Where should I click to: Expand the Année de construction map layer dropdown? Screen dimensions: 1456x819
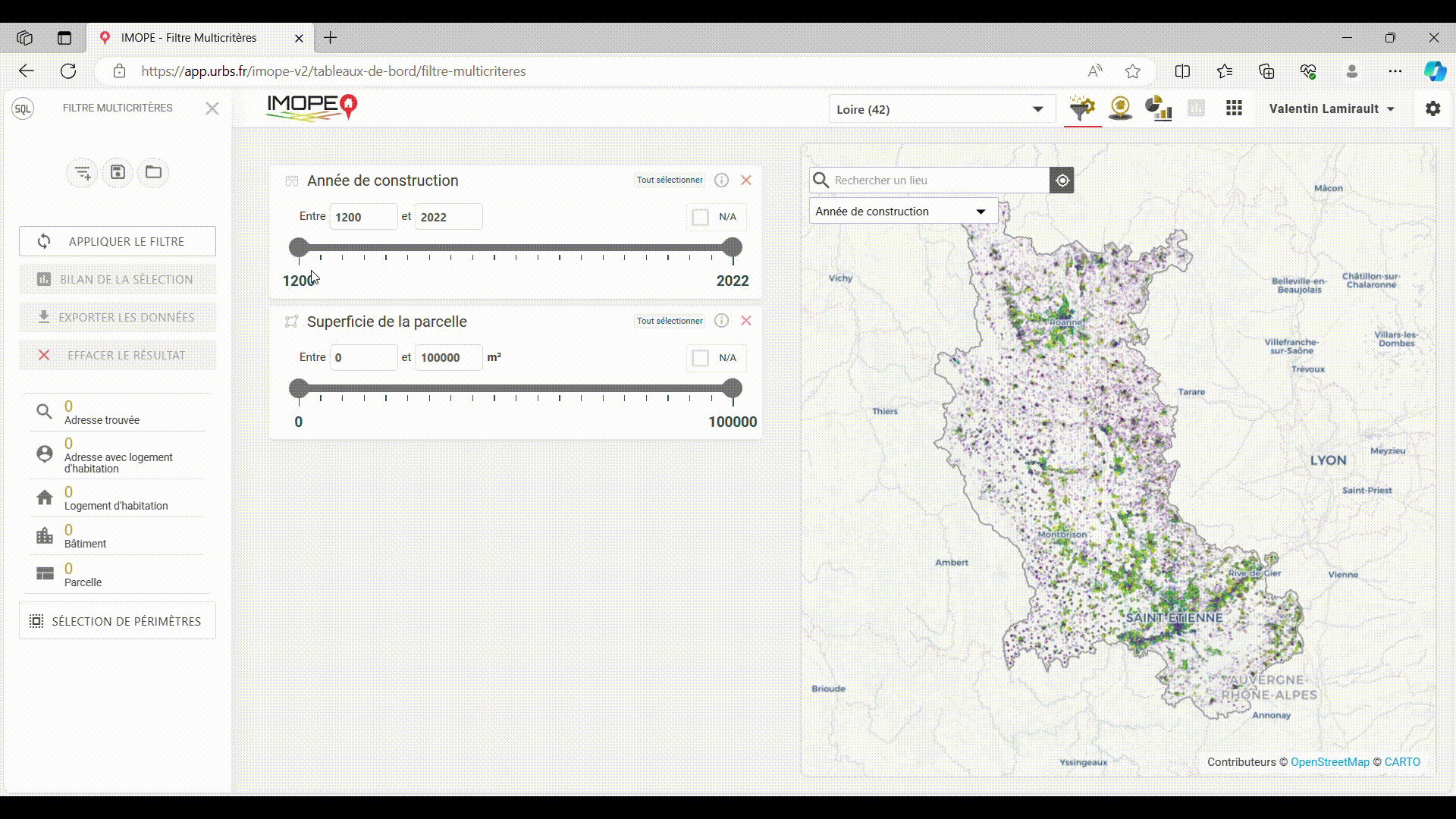click(981, 211)
